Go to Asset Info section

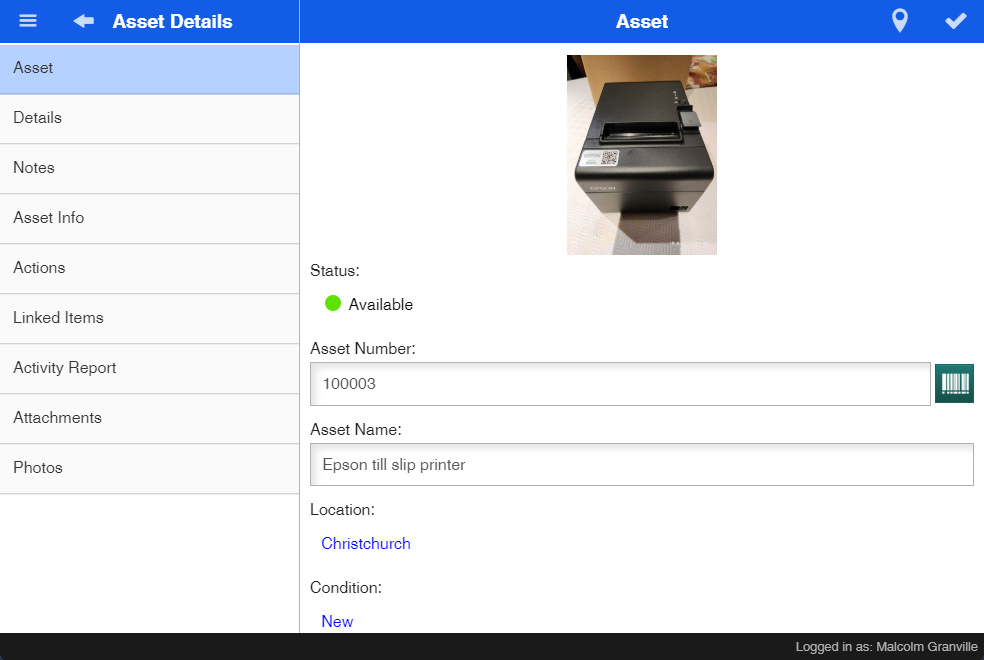(149, 219)
